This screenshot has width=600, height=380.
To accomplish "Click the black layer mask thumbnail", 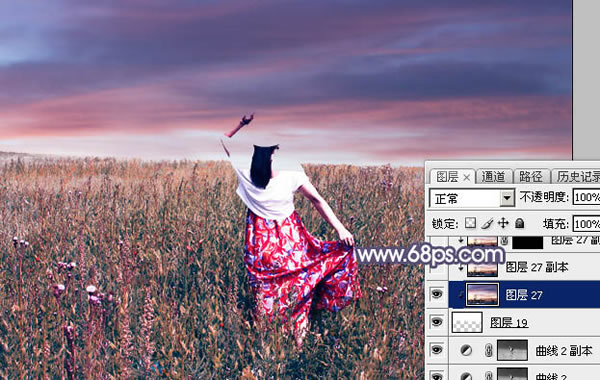I will click(x=527, y=242).
